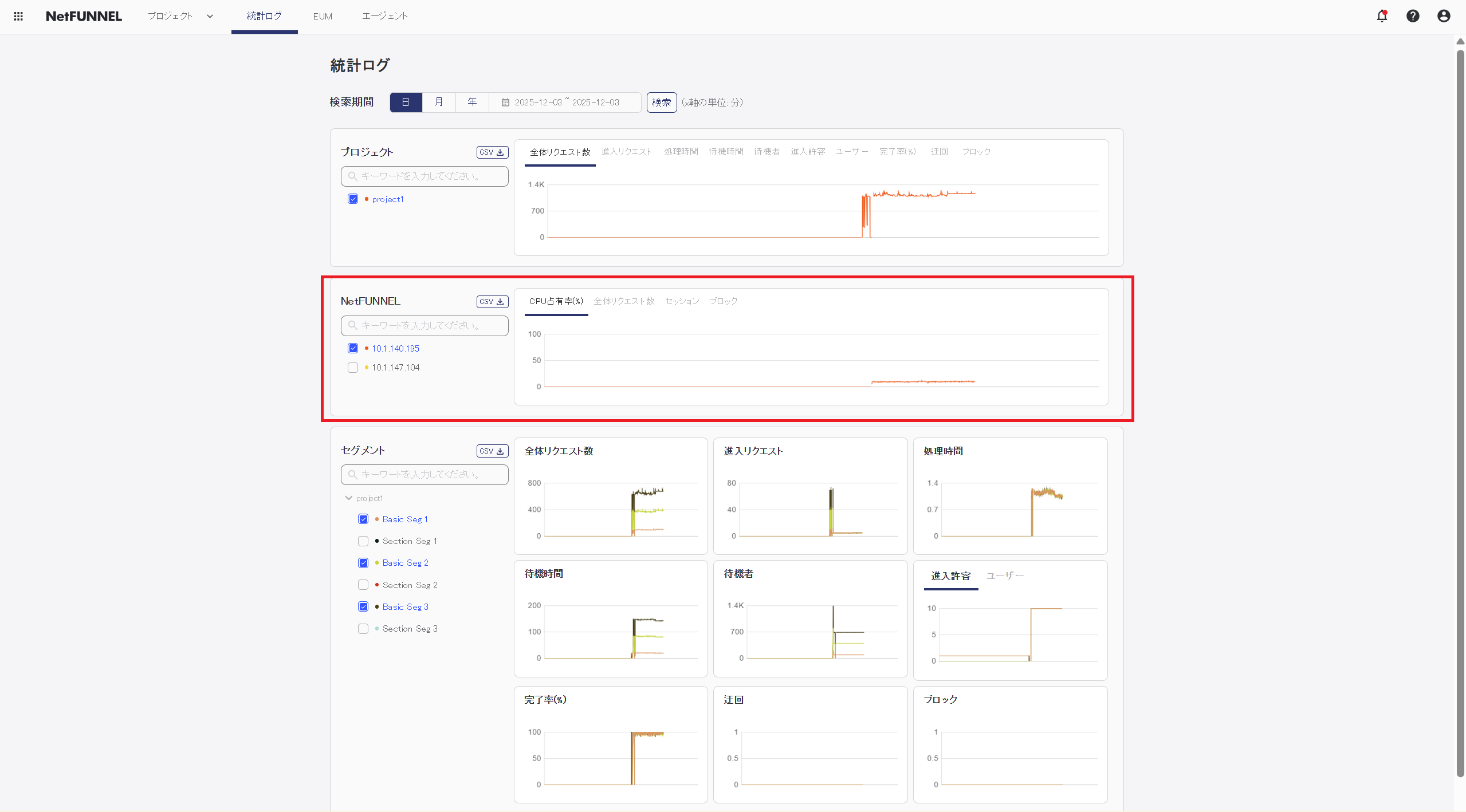Image resolution: width=1466 pixels, height=812 pixels.
Task: Open the 10.1.140.195 link
Action: pos(396,348)
